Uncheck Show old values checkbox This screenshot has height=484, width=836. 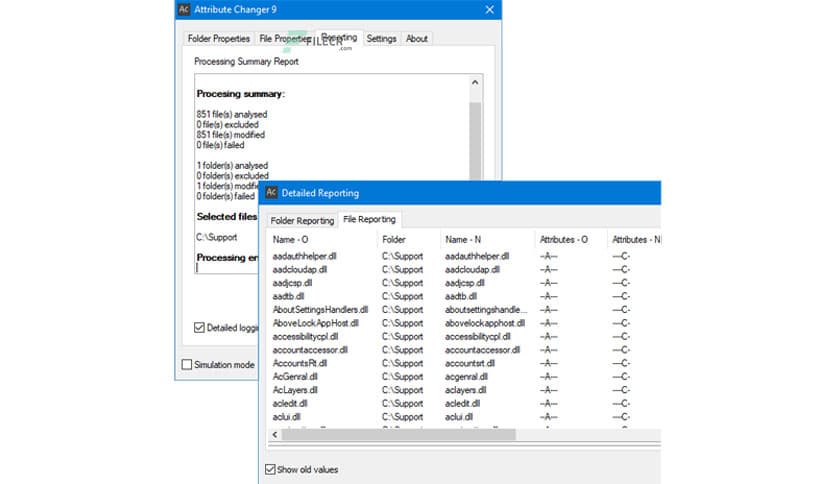click(x=270, y=469)
